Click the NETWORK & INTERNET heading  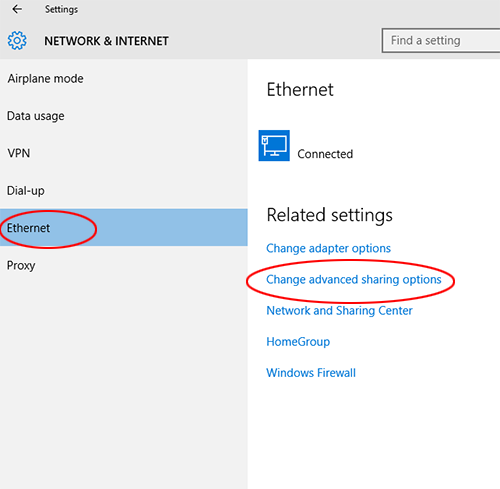tap(106, 41)
